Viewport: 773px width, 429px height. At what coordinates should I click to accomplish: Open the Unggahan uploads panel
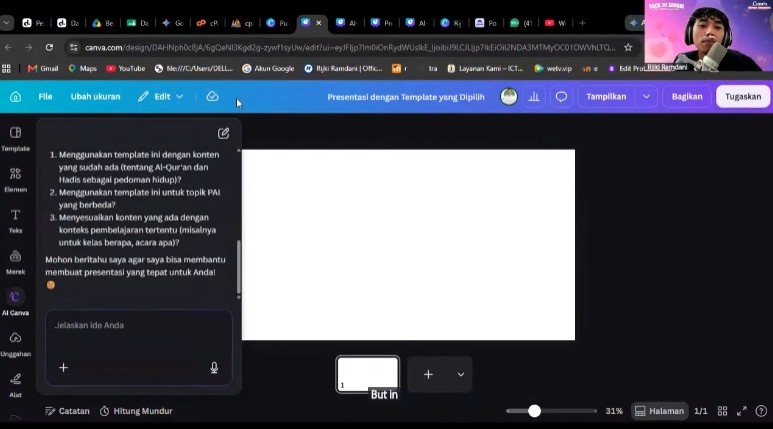15,344
